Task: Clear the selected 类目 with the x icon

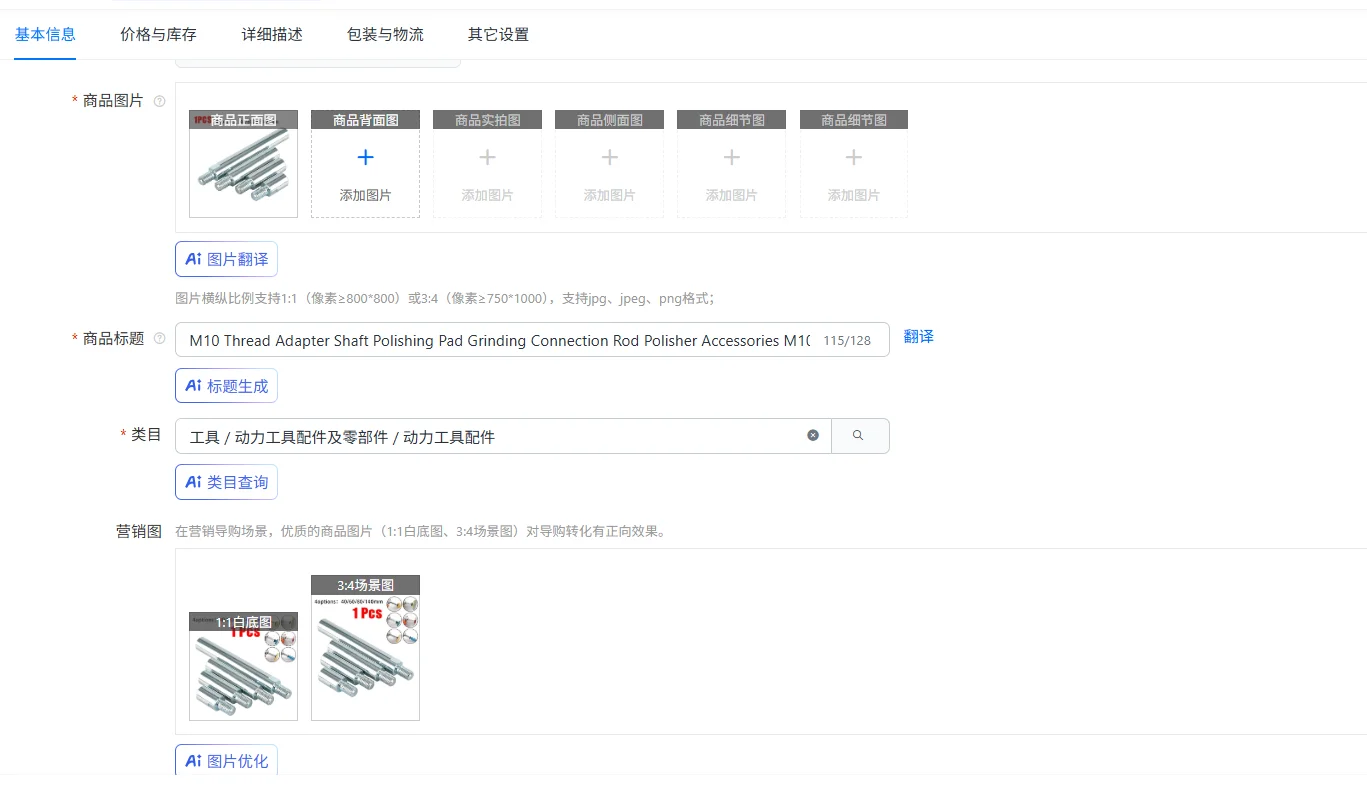Action: tap(813, 435)
